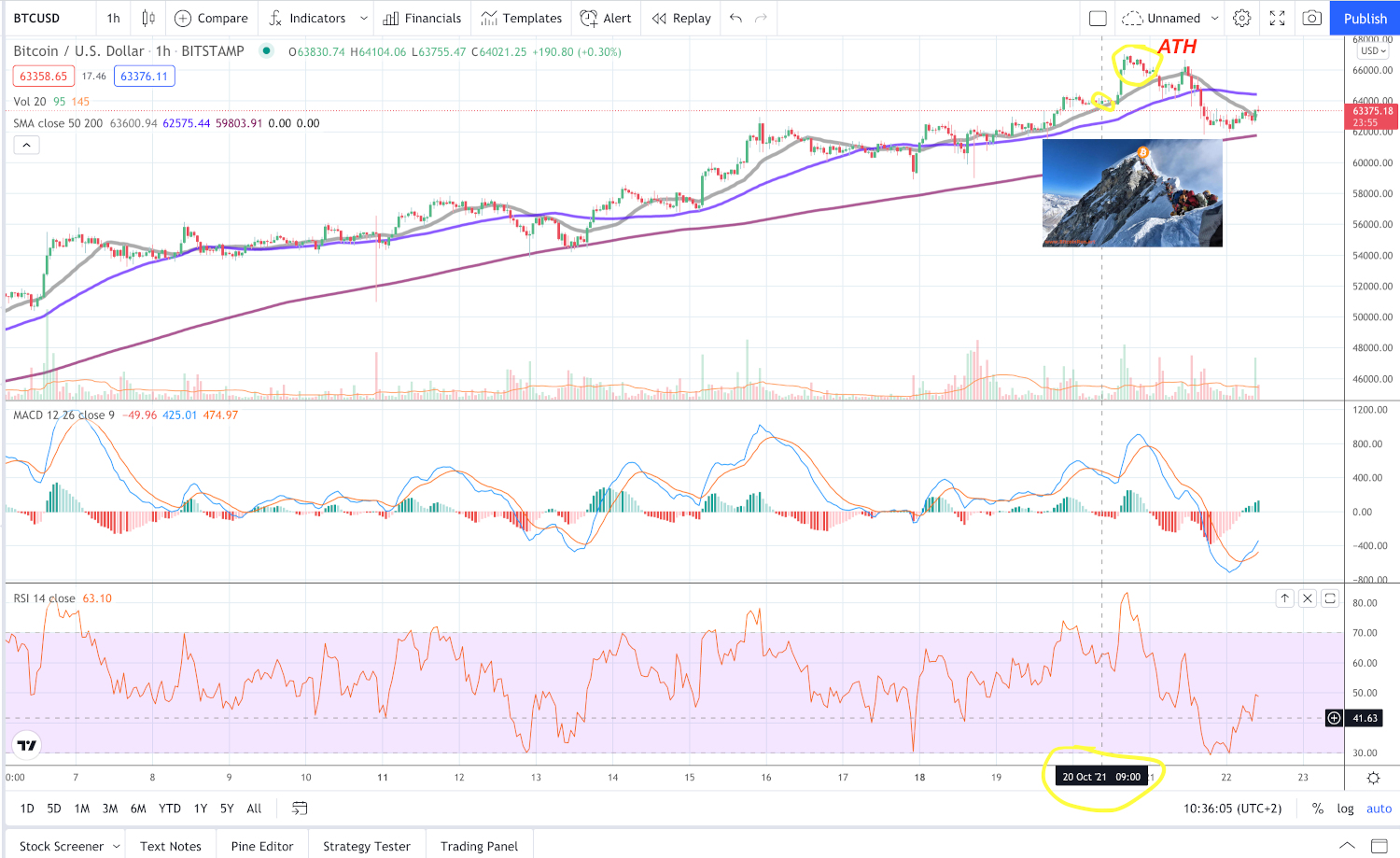Collapse the indicator legend arrow
The image size is (1400, 858).
[x=26, y=145]
